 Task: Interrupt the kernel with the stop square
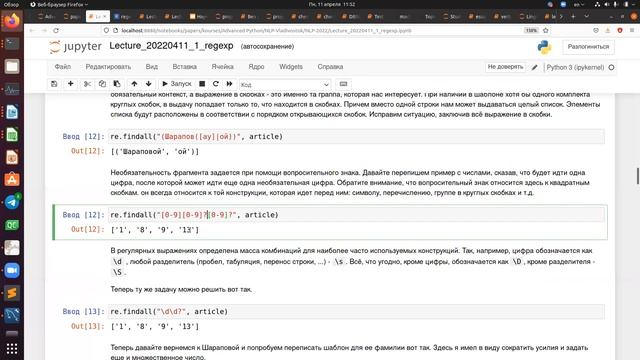pyautogui.click(x=202, y=84)
